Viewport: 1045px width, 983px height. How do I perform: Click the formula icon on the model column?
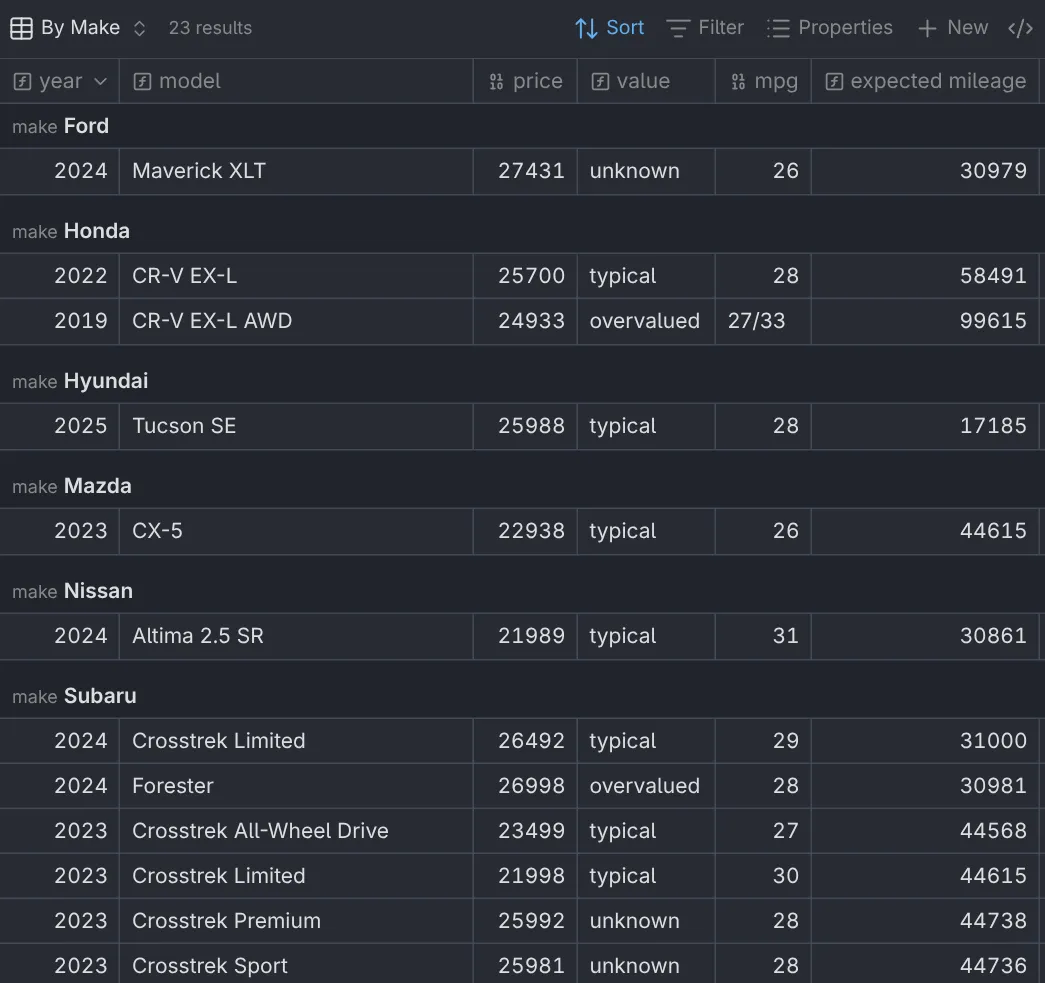tap(141, 80)
